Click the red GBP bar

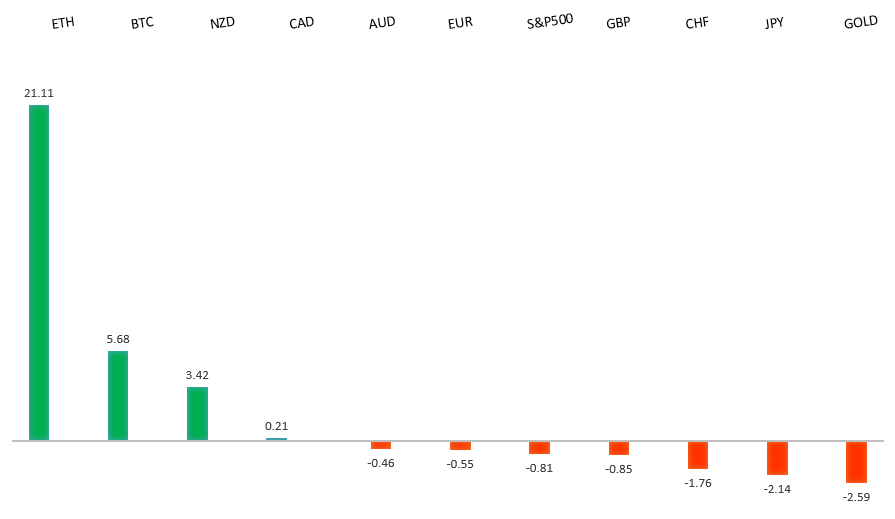[619, 448]
